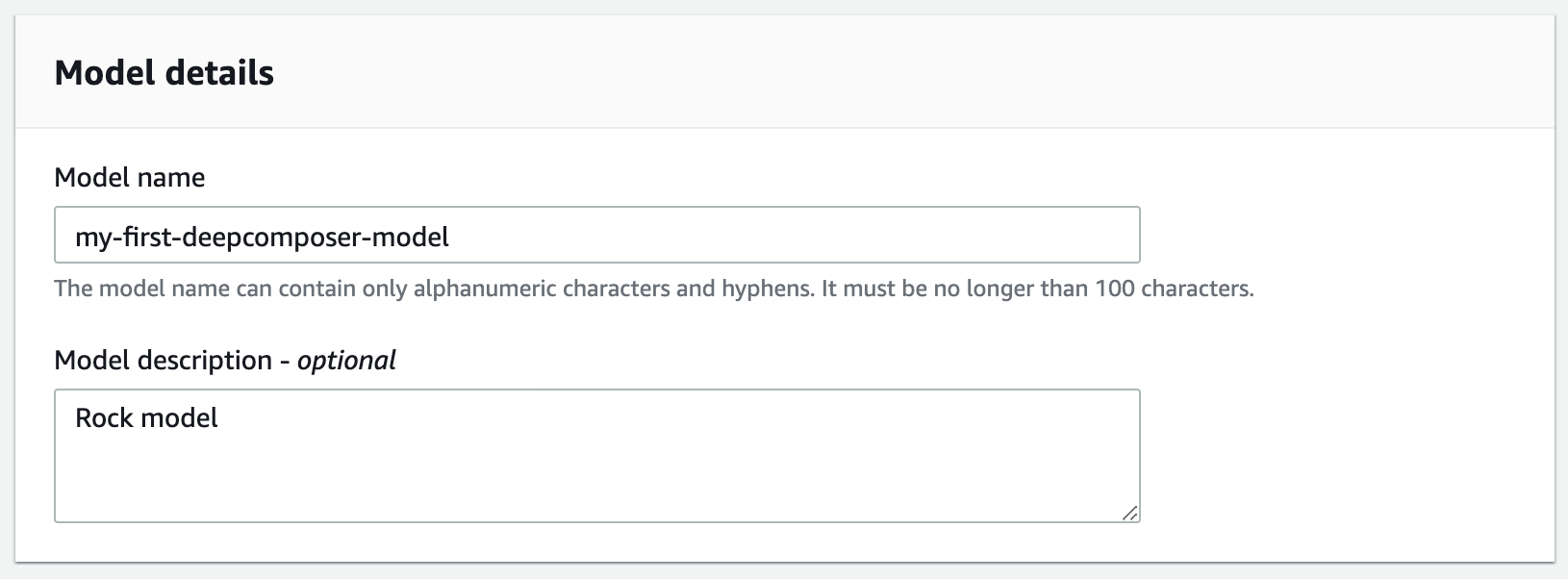Click inside the Model name field
The image size is (1568, 579).
[x=596, y=236]
